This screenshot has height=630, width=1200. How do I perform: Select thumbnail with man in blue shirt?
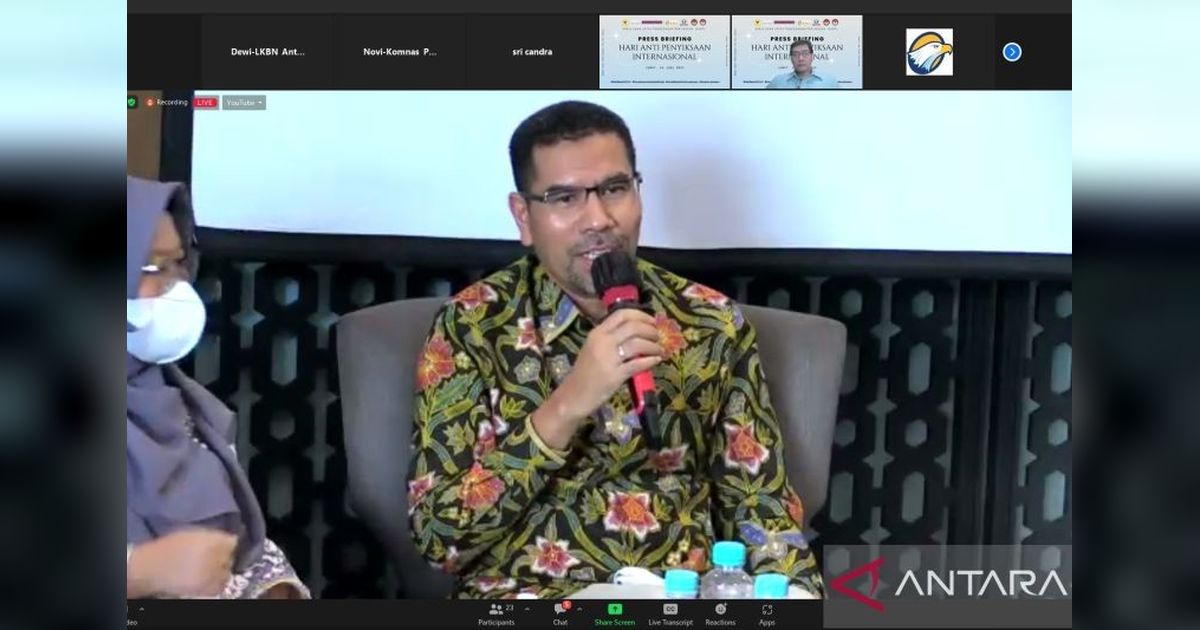tap(796, 52)
